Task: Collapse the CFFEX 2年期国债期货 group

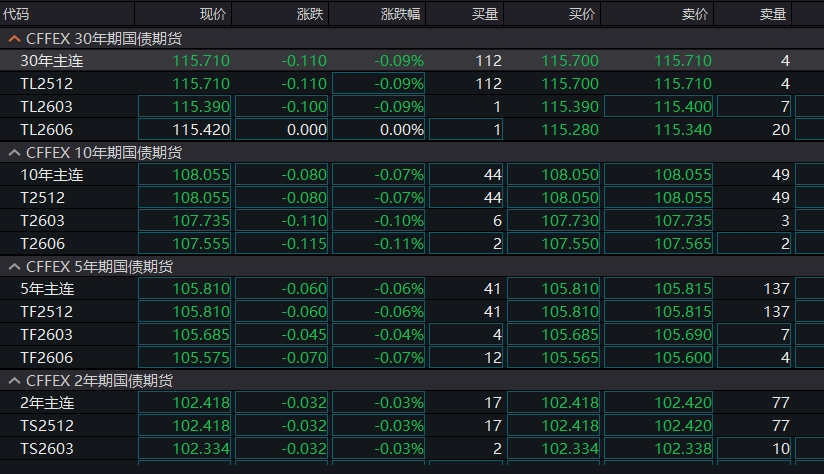Action: 14,381
